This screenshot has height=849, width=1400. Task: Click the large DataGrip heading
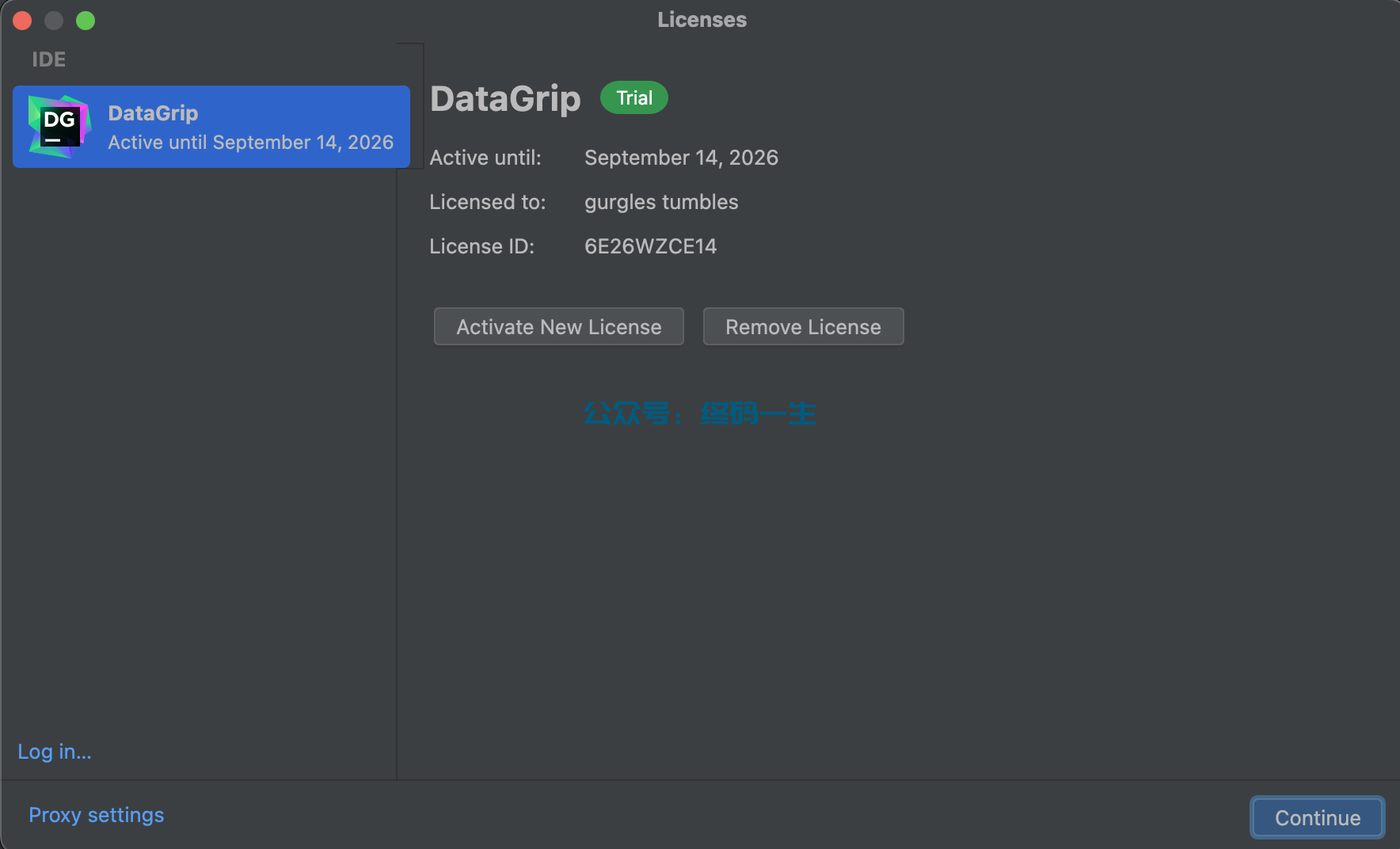click(505, 99)
